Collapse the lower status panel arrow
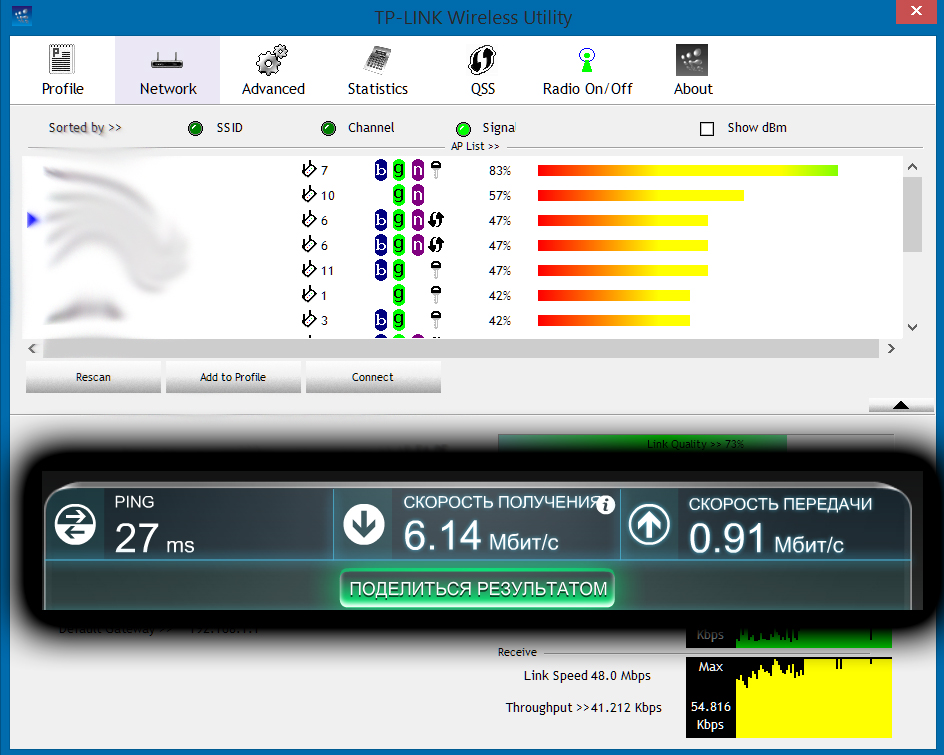This screenshot has width=944, height=755. coord(901,405)
